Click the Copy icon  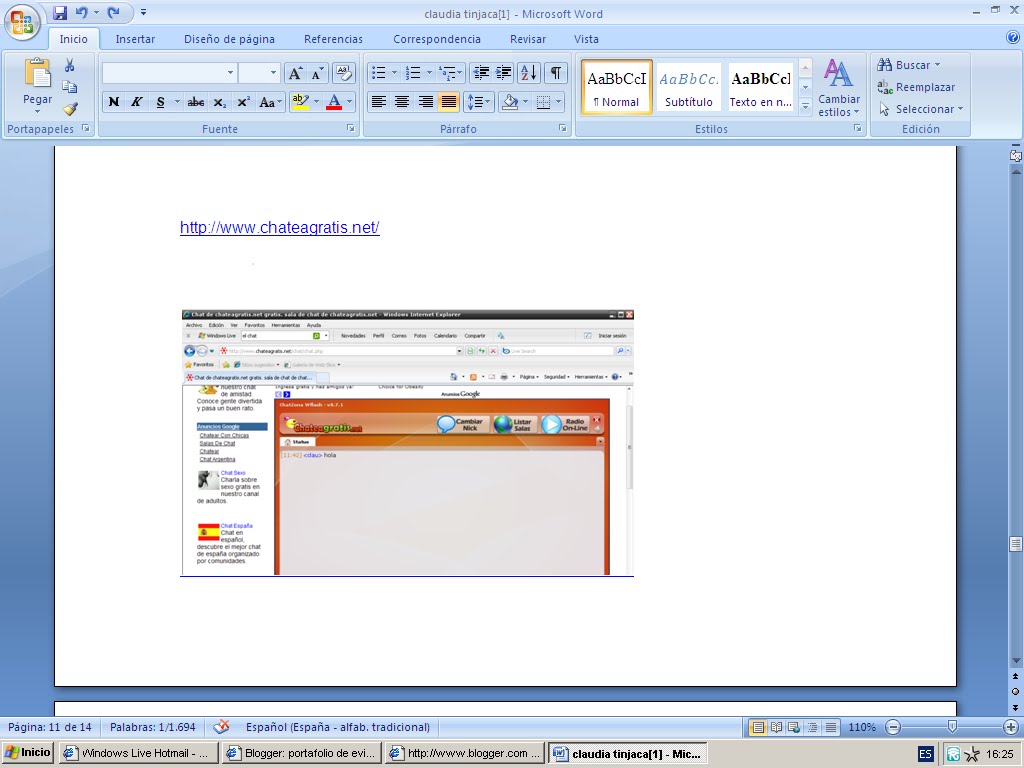(x=69, y=87)
